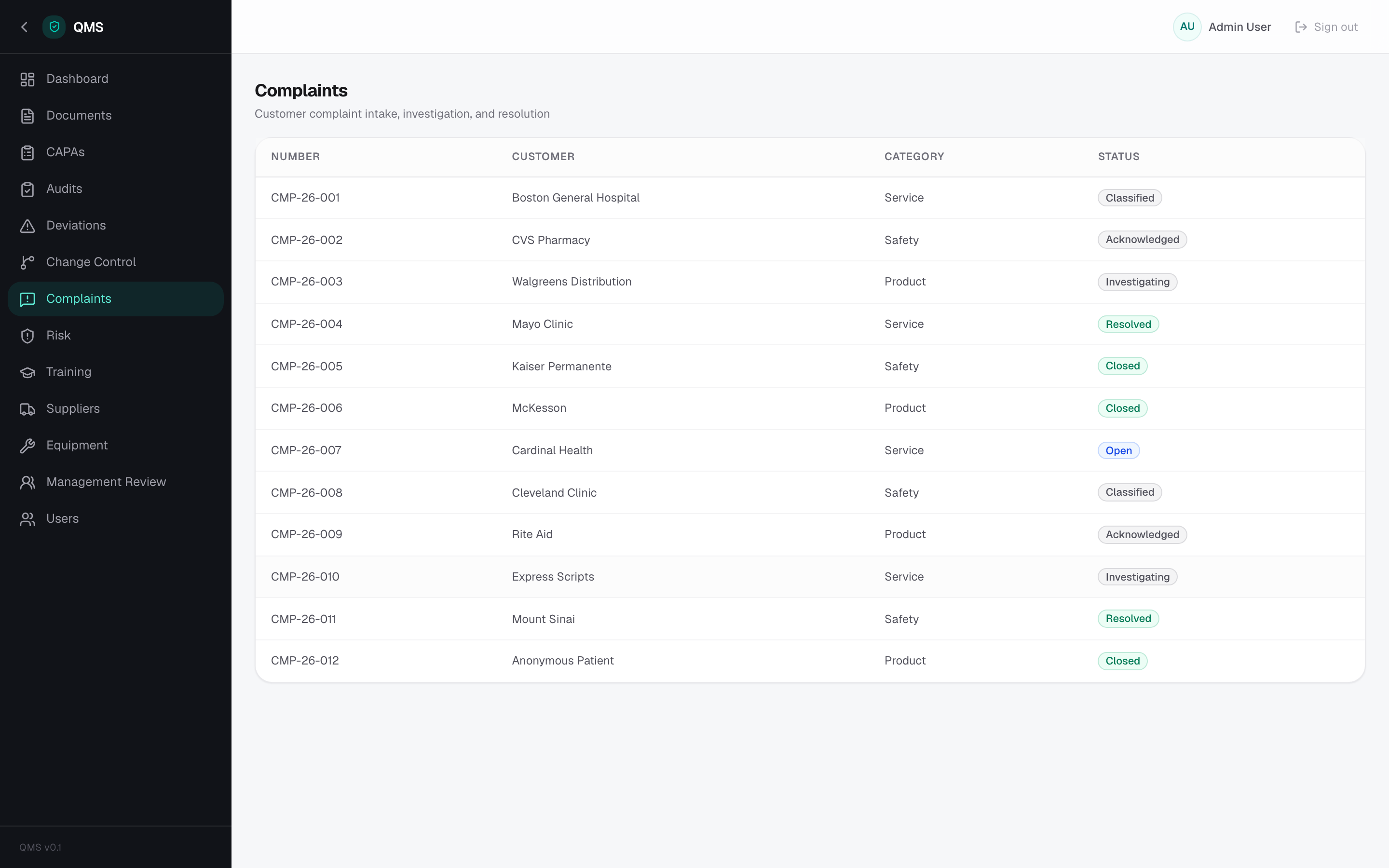Click the Documents file icon
1389x868 pixels.
(x=27, y=116)
